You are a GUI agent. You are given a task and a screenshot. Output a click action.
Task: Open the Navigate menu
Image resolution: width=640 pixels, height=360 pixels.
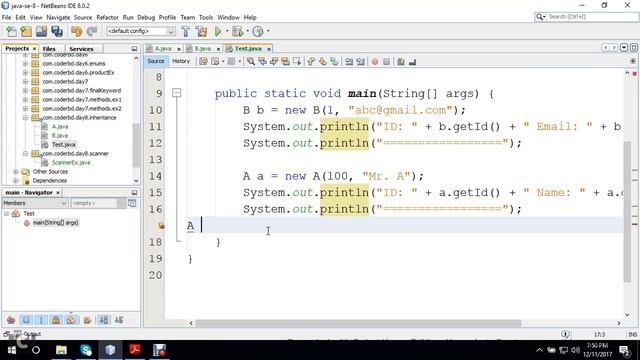58,18
